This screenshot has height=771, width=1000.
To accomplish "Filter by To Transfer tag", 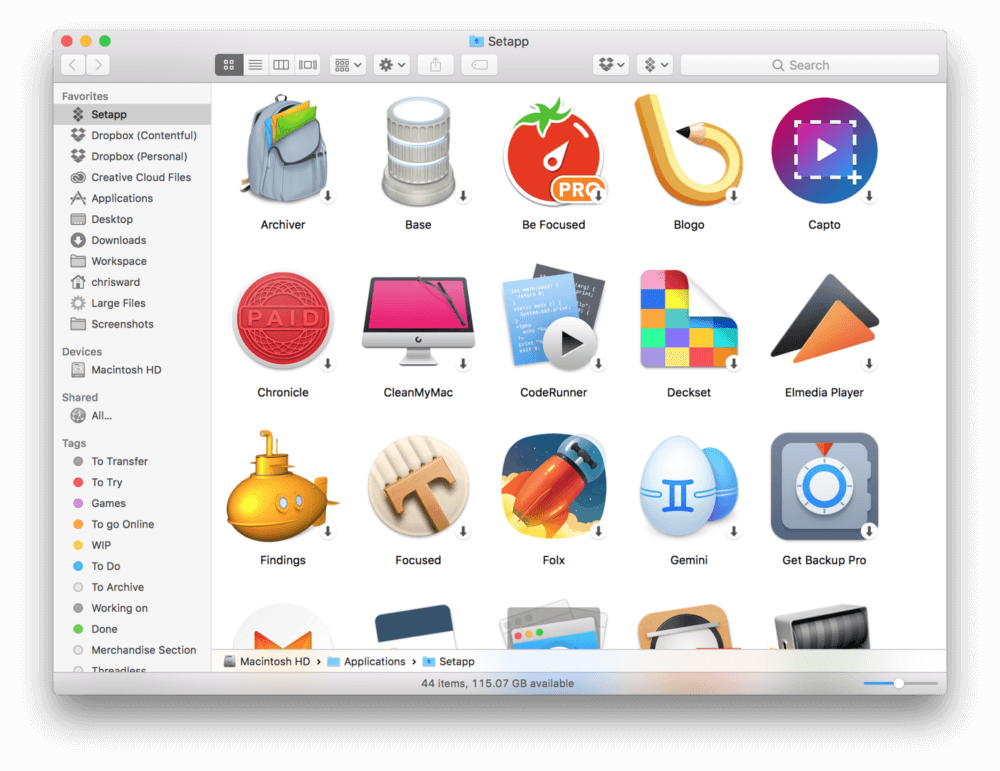I will (x=132, y=462).
